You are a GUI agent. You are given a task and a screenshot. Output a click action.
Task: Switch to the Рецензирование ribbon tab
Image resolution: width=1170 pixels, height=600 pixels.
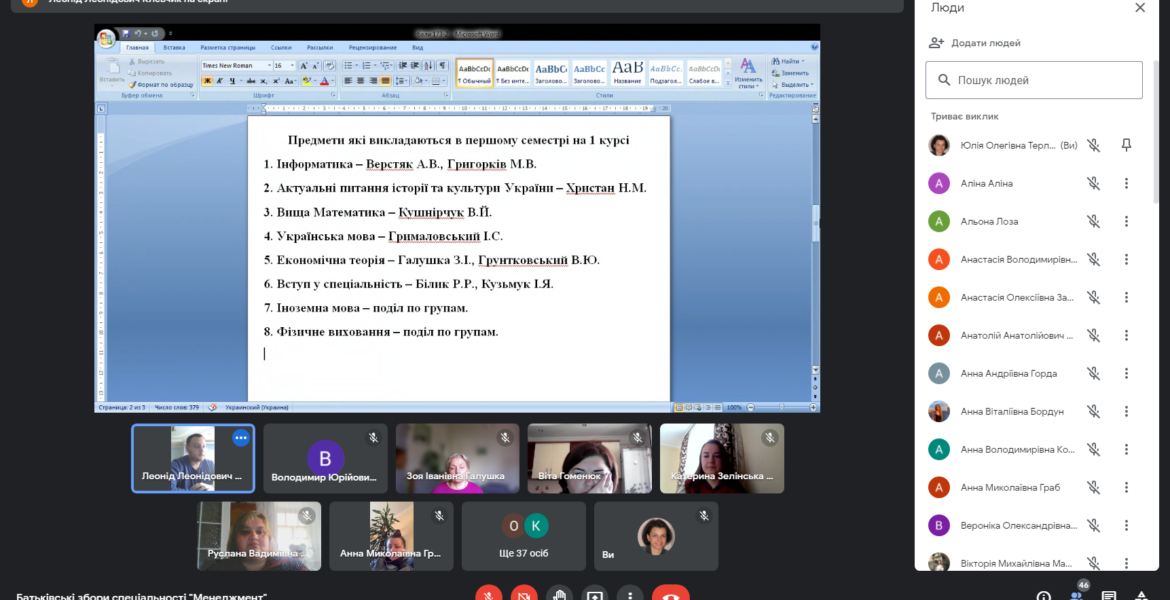[x=372, y=48]
